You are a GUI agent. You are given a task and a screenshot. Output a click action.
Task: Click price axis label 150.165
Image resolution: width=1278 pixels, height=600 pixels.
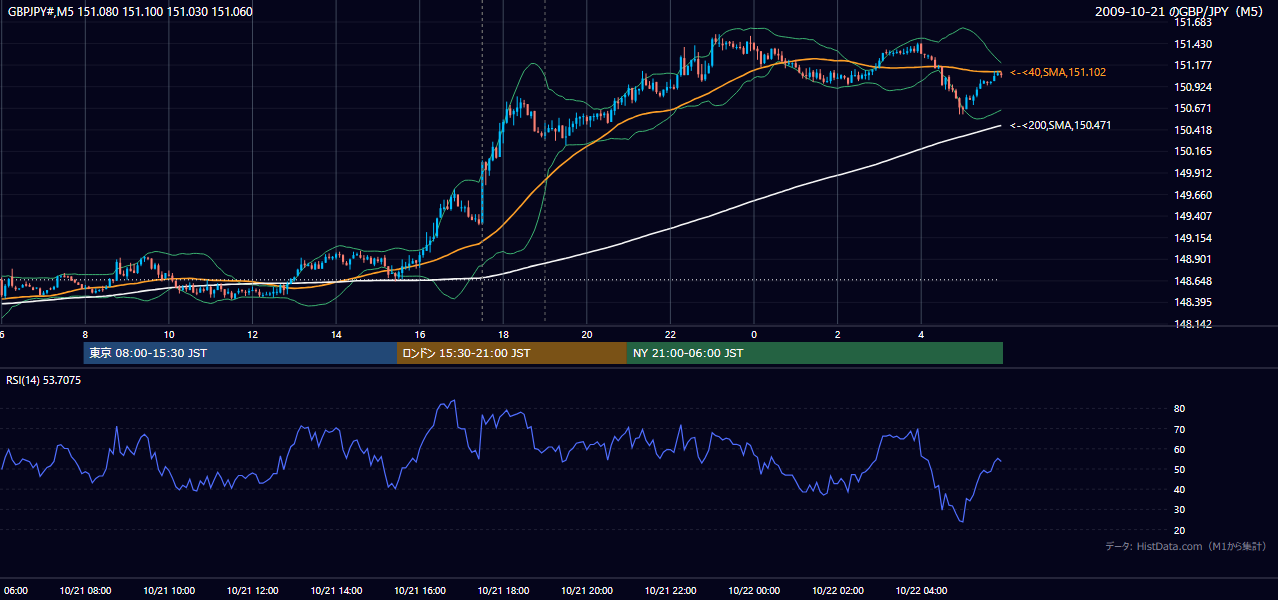click(x=1192, y=151)
